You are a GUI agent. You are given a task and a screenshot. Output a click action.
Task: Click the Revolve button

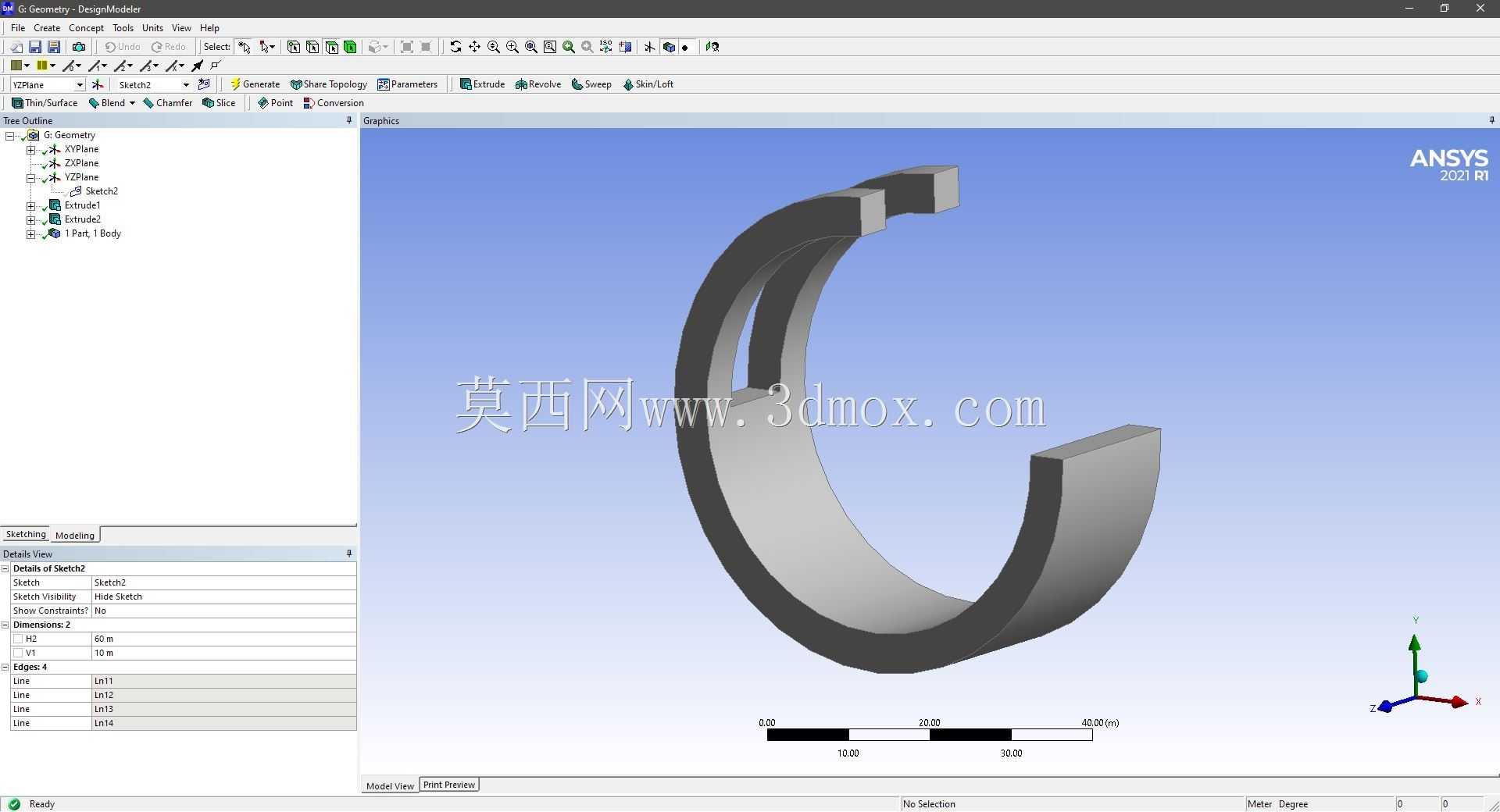[538, 84]
